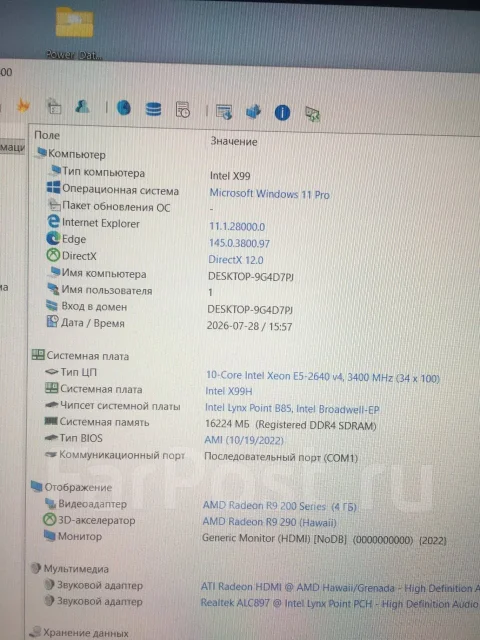Open the Realtek ALC897 audio link

340,603
